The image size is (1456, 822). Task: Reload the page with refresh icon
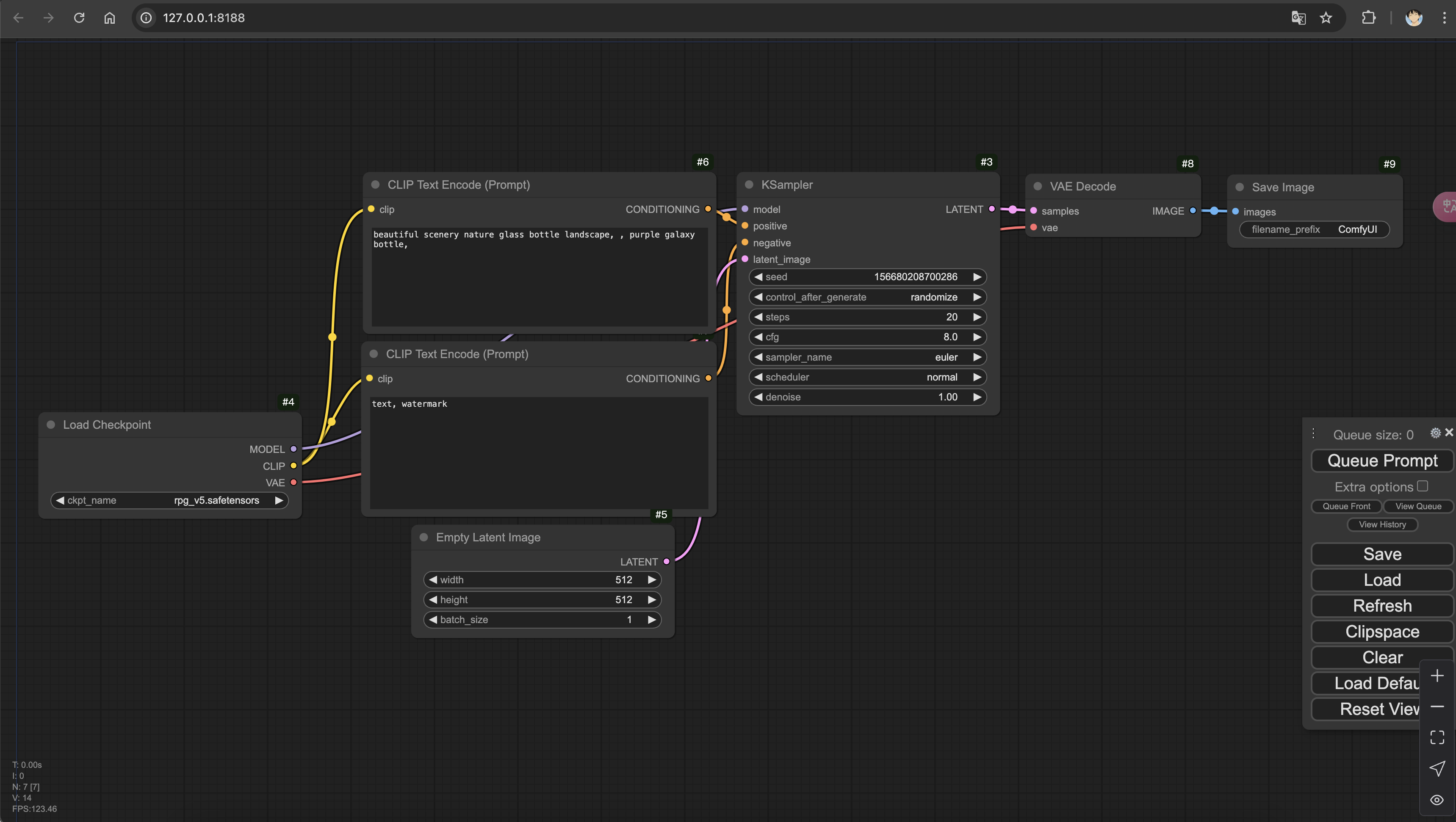click(x=79, y=18)
